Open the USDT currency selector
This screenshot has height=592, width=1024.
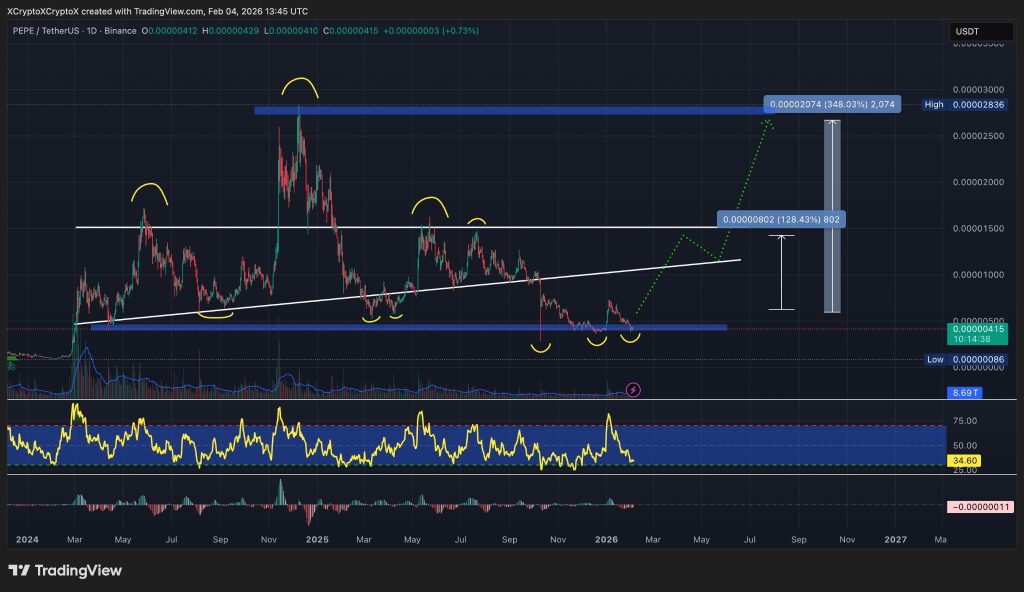click(967, 32)
